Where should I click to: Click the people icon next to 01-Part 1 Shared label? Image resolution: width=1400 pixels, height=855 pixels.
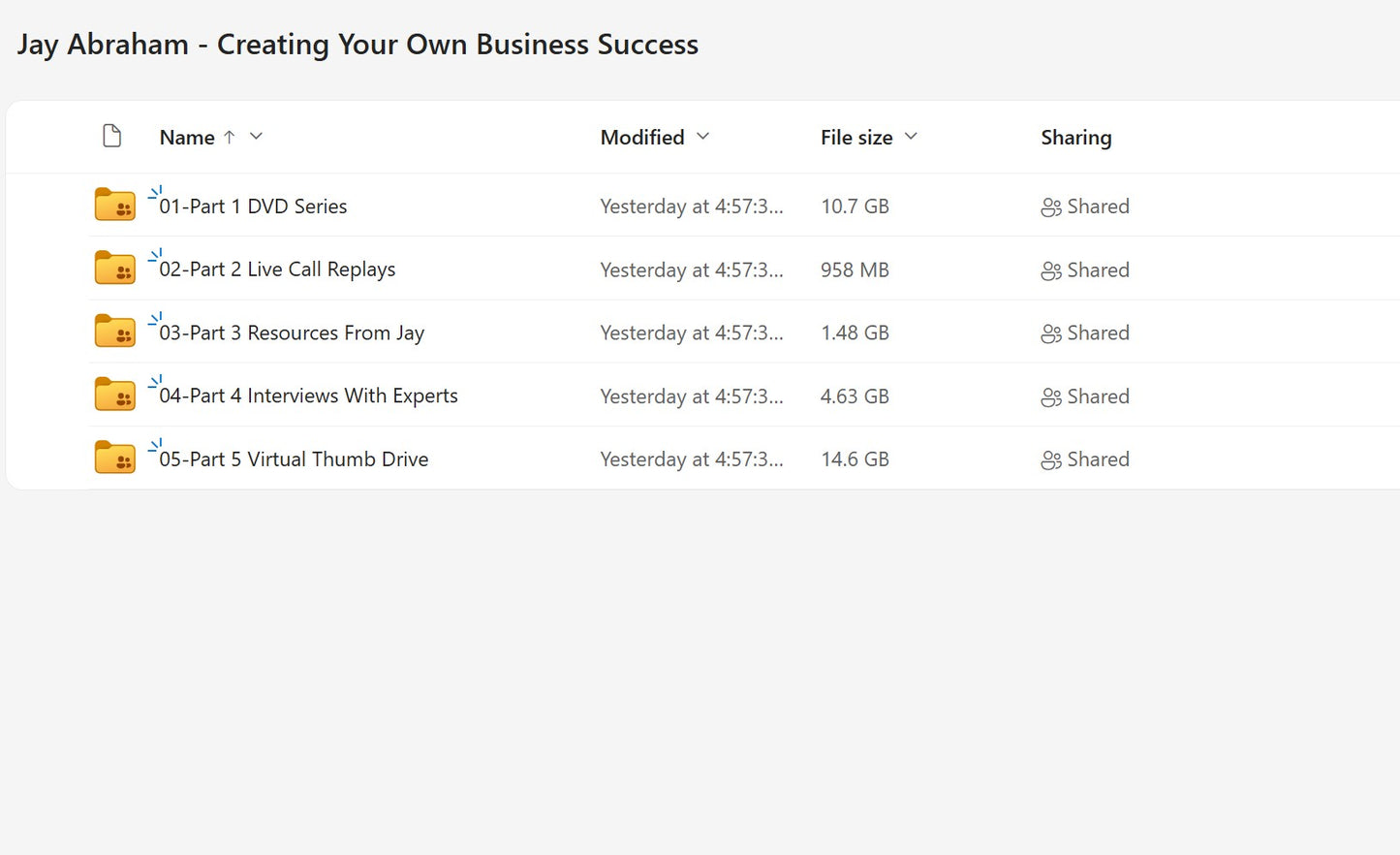click(1051, 206)
